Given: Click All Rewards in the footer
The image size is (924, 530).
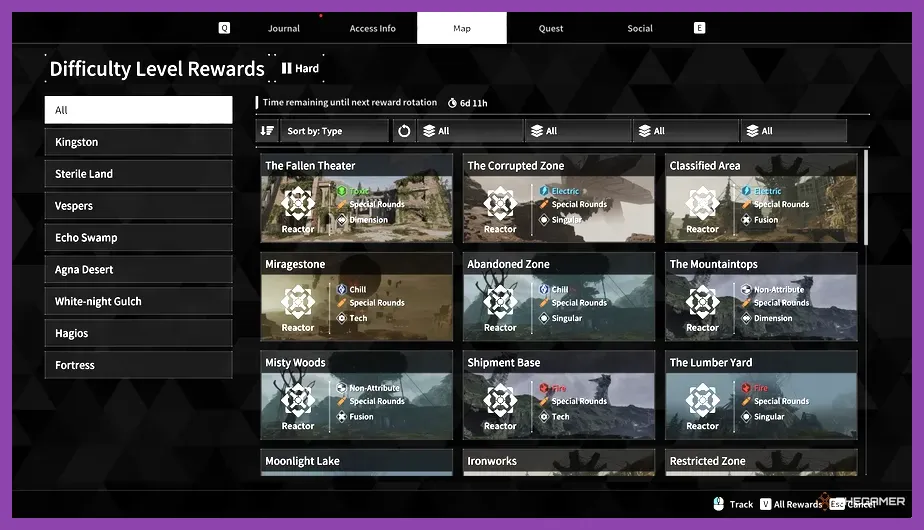Looking at the screenshot, I should click(x=791, y=504).
